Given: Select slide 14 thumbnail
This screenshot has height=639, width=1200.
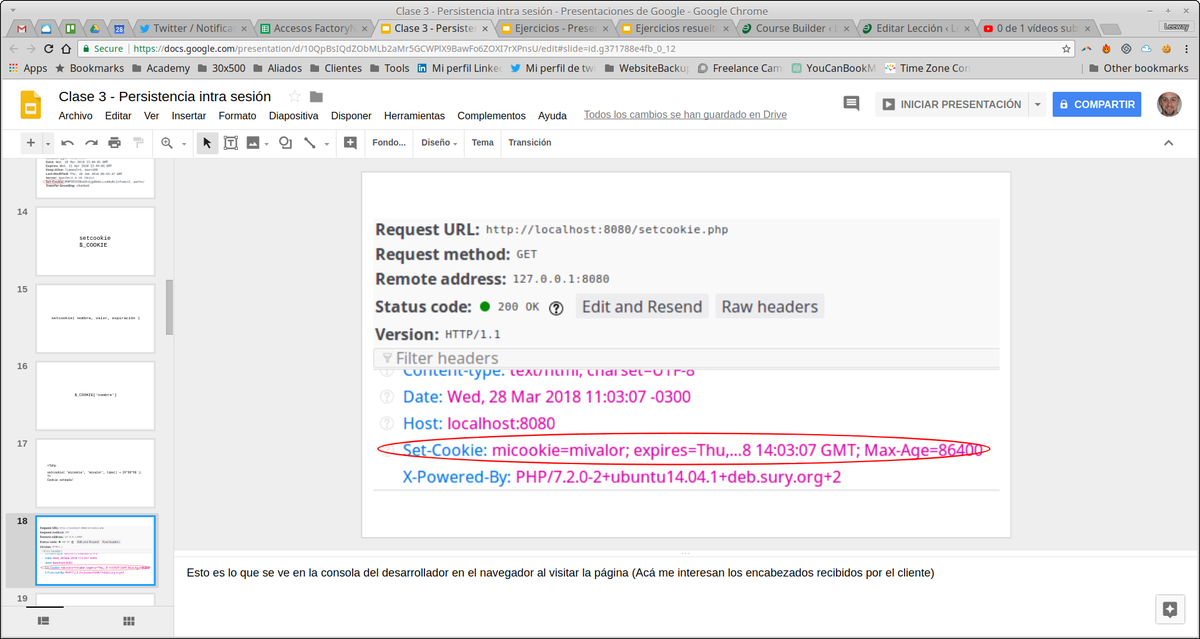Looking at the screenshot, I should pyautogui.click(x=95, y=241).
